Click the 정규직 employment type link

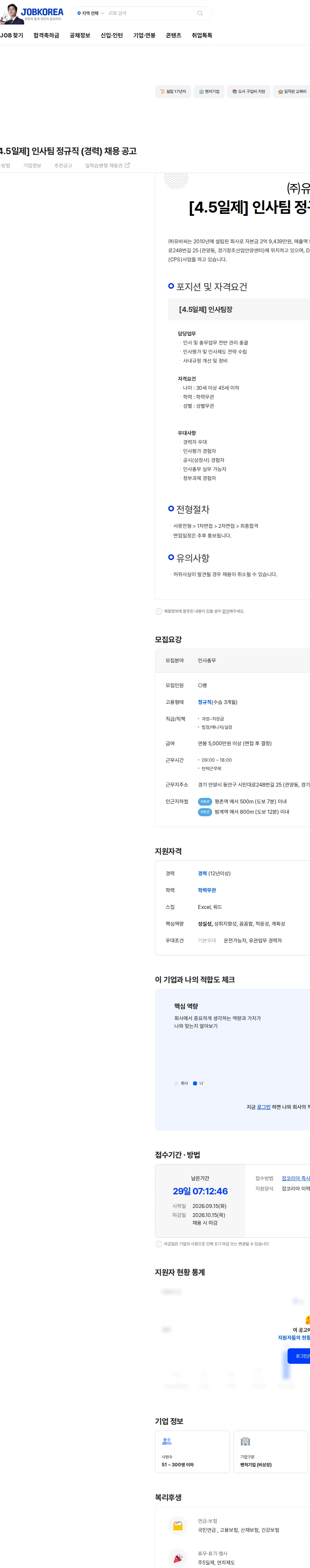204,702
